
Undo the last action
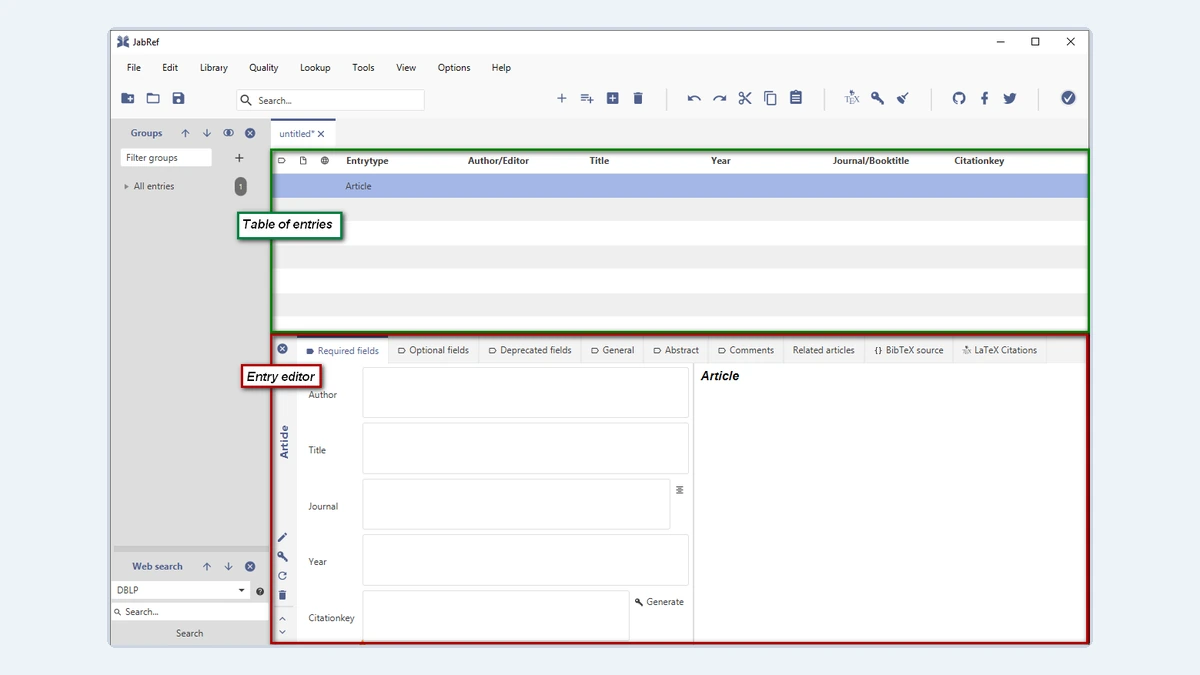pos(694,98)
